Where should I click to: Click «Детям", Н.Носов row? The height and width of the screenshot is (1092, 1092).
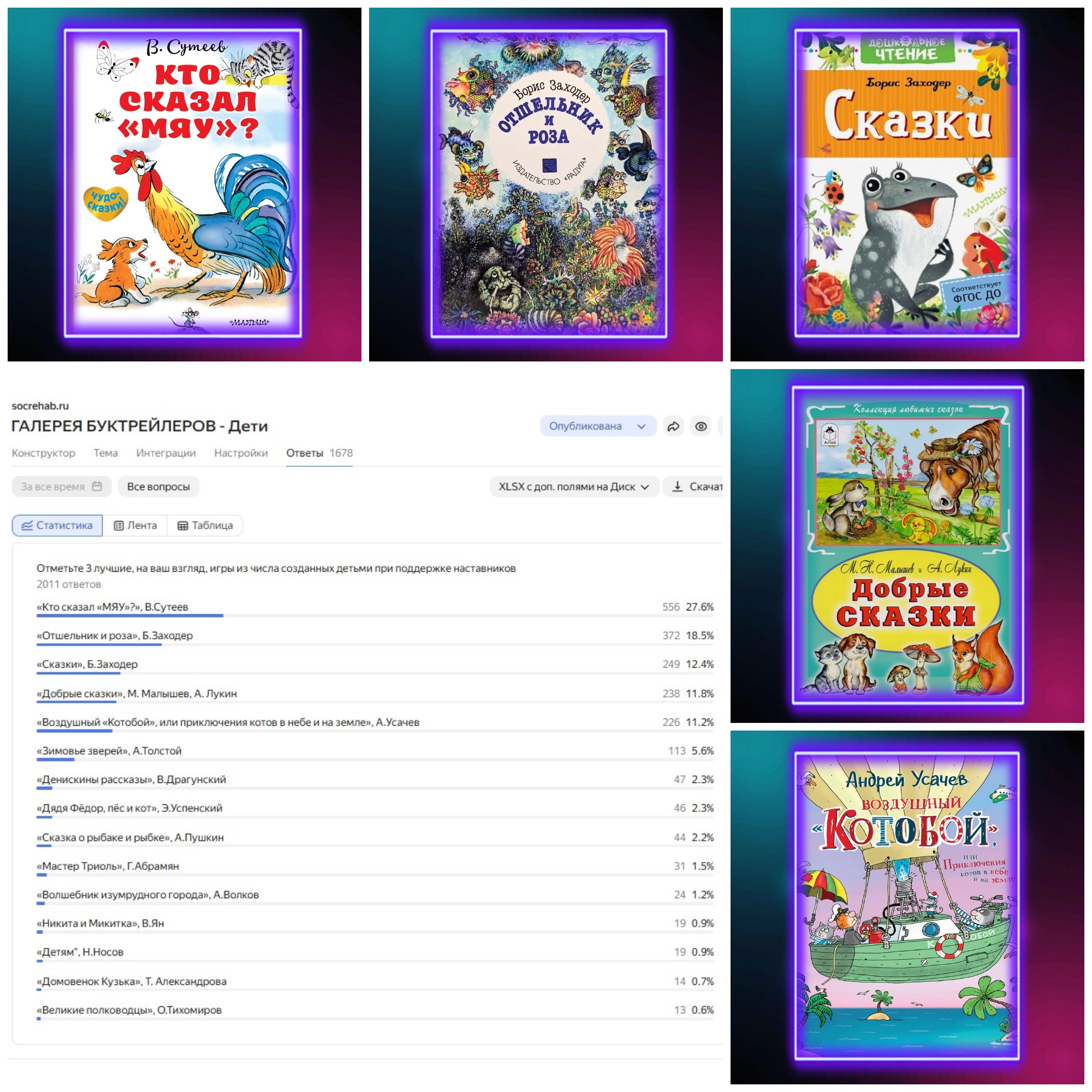375,953
